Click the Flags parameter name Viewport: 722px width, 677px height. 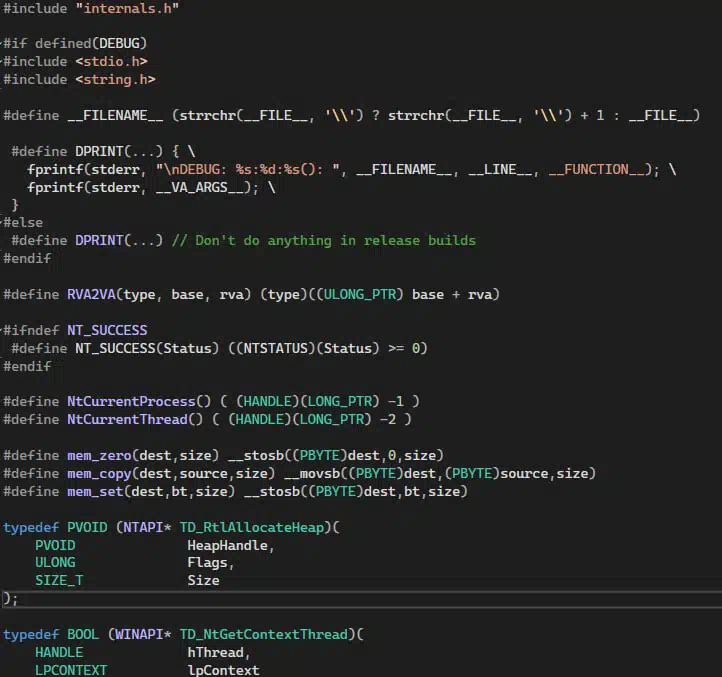[207, 563]
